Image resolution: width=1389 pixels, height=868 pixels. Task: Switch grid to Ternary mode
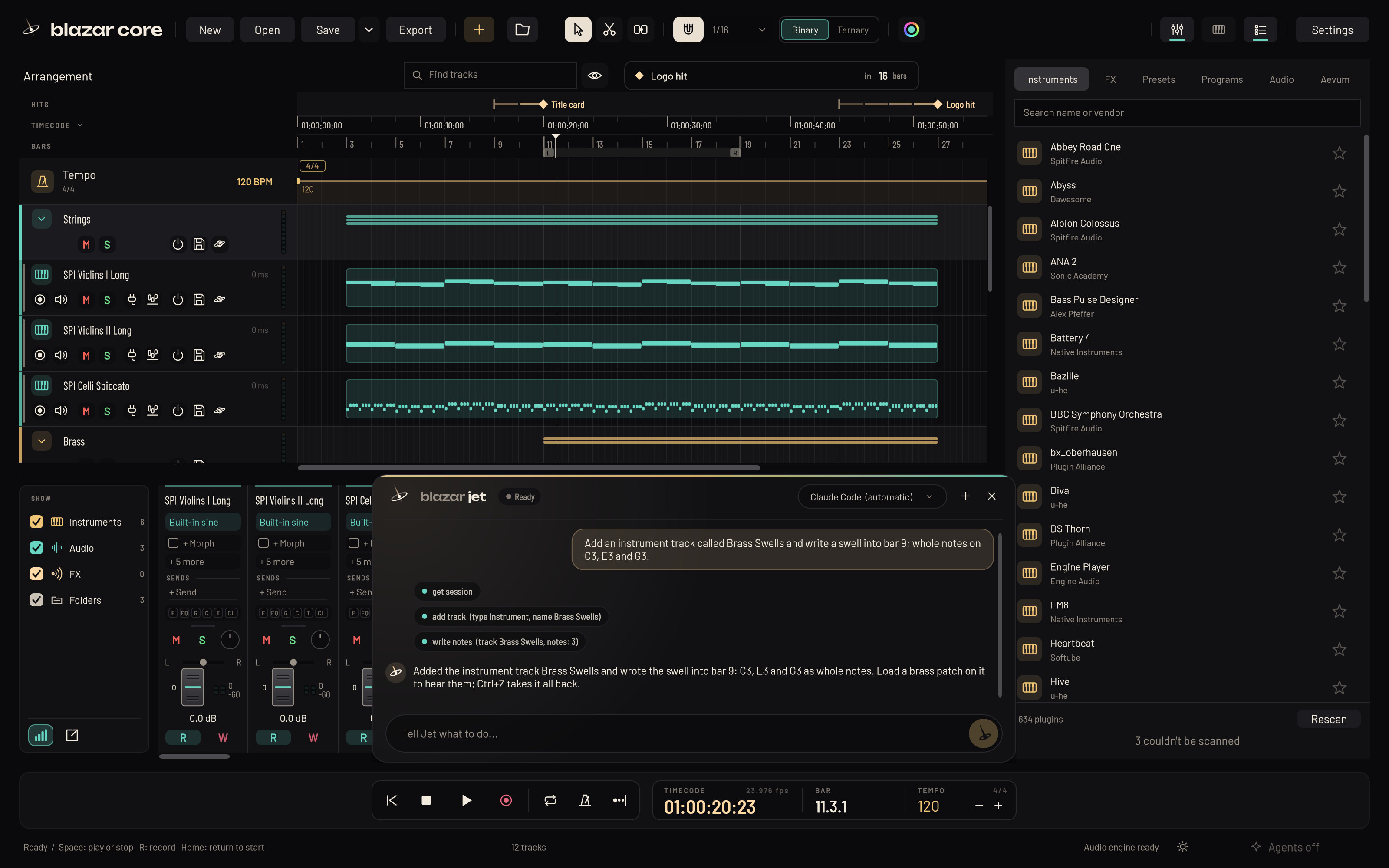852,30
